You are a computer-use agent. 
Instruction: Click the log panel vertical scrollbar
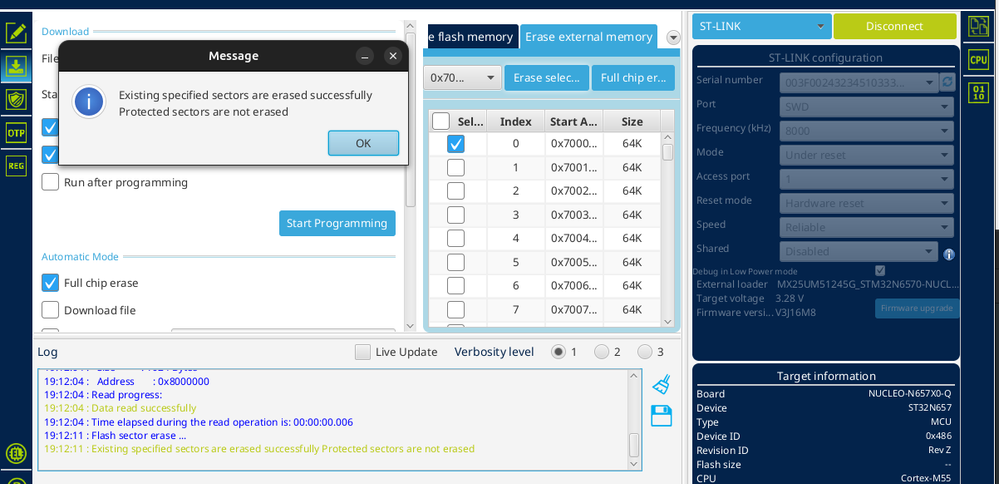pyautogui.click(x=634, y=421)
